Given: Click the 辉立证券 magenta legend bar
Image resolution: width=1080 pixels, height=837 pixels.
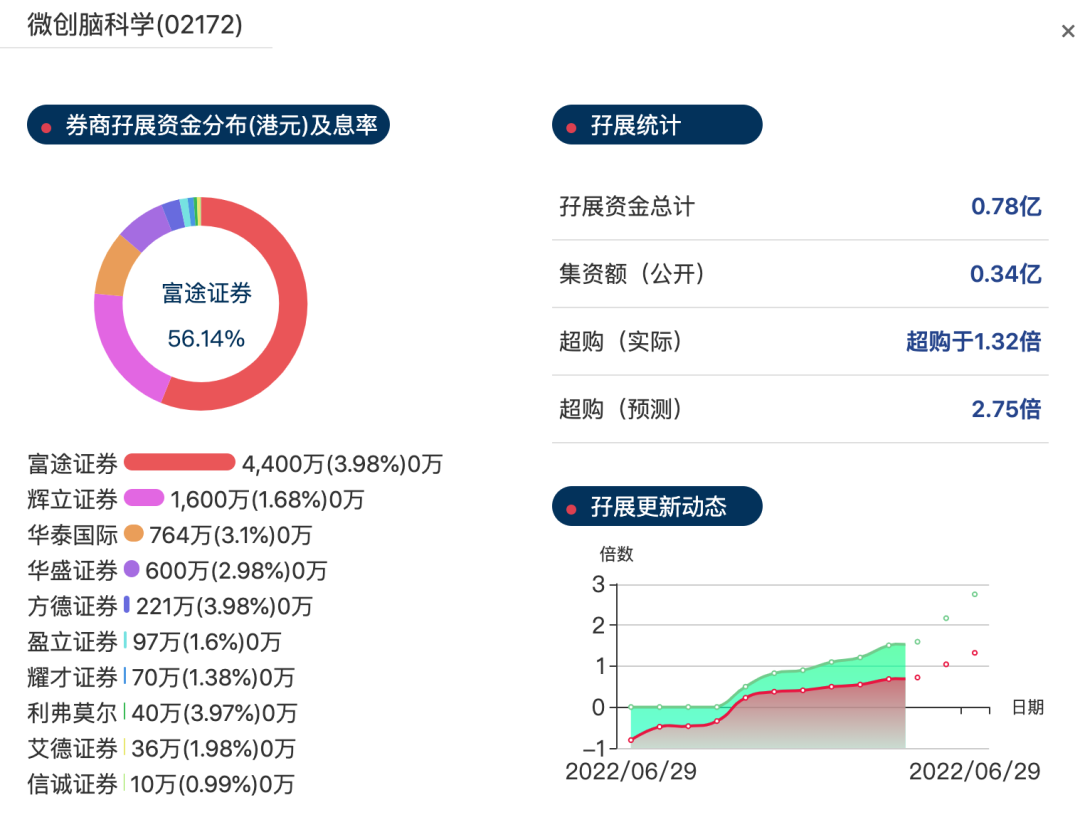Looking at the screenshot, I should (x=144, y=498).
